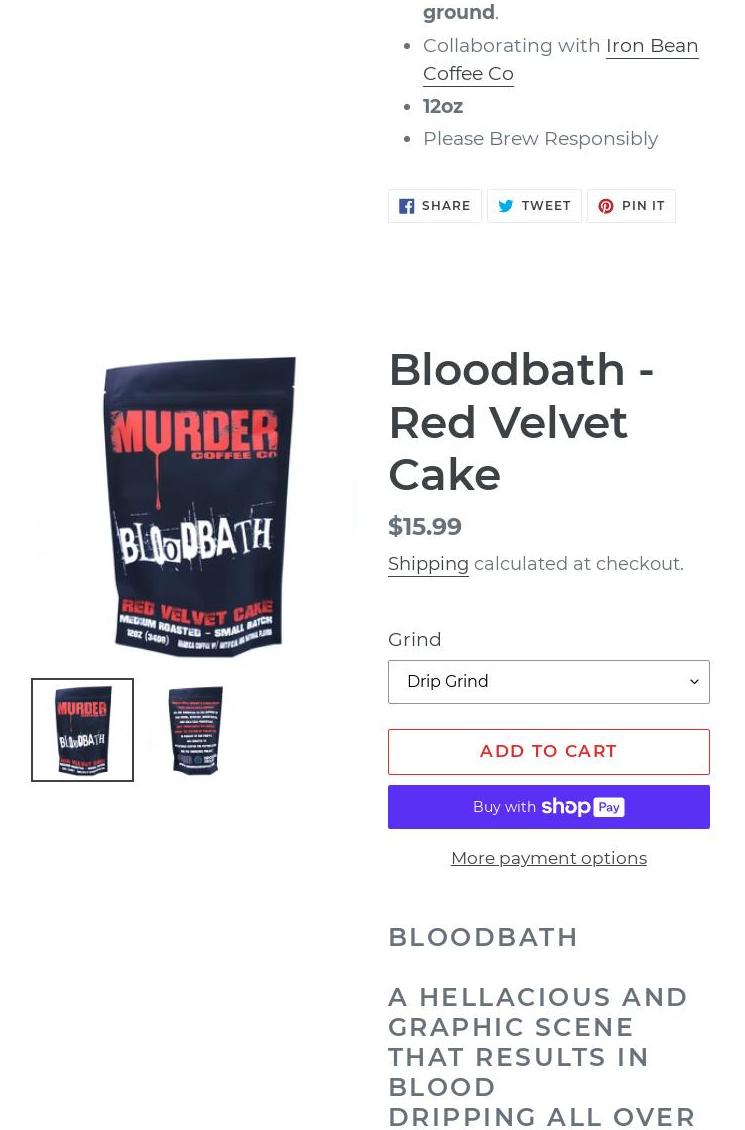Click the main Bloodbath bag product image

197,506
